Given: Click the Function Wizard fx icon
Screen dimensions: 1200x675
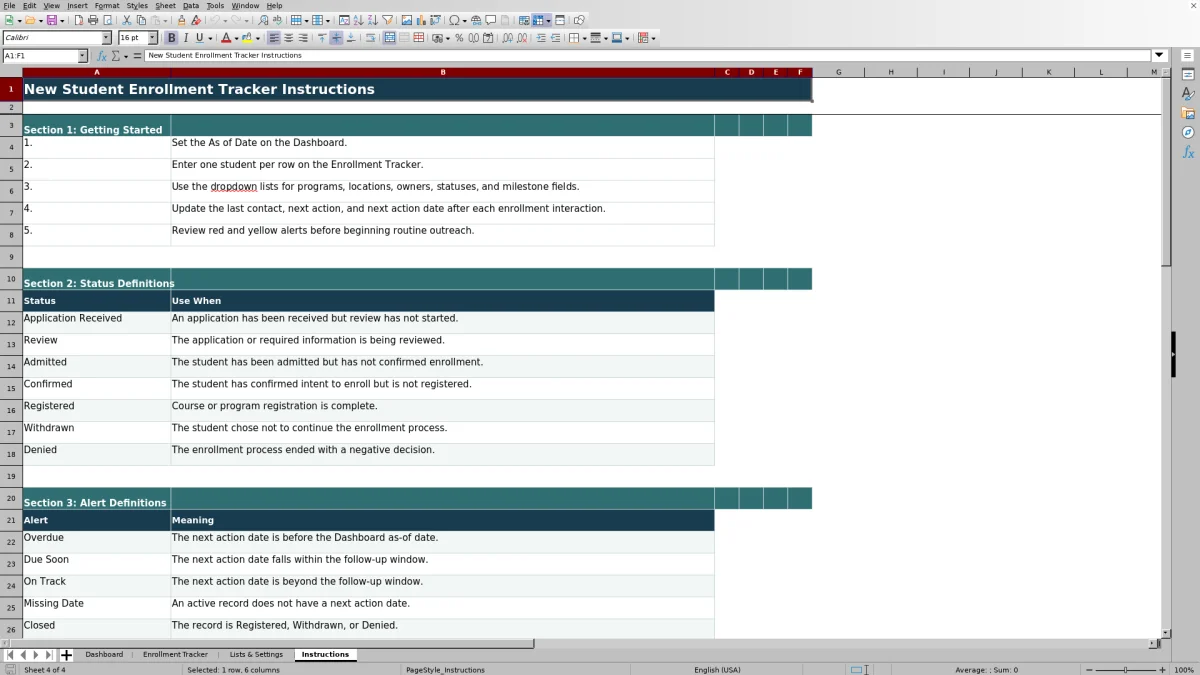Looking at the screenshot, I should pos(102,56).
